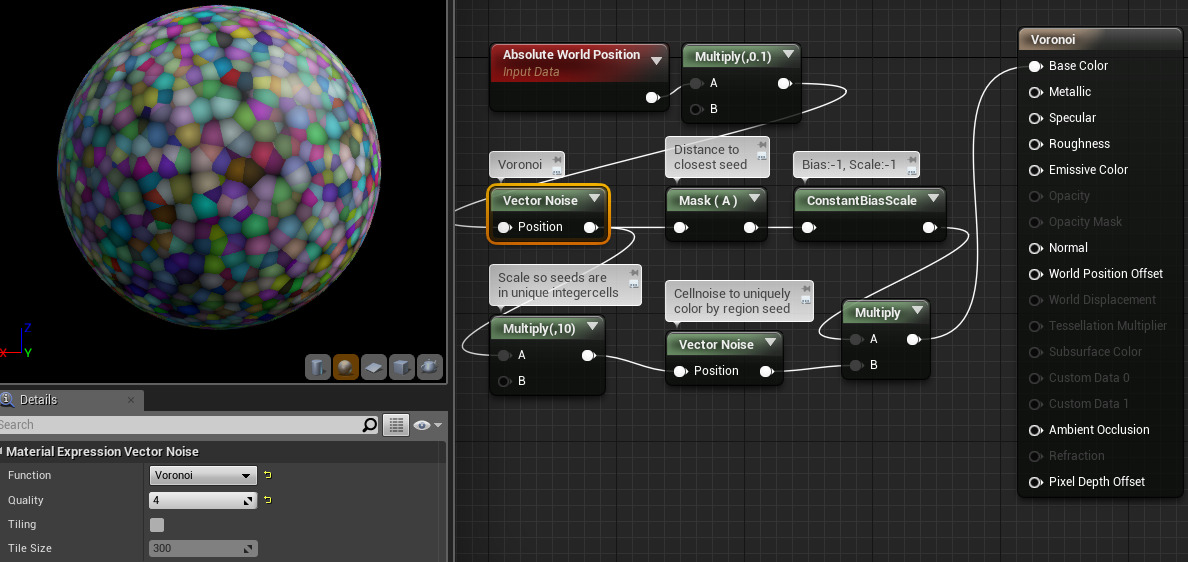This screenshot has height=562, width=1188.
Task: Expand the Mask ( A ) node arrow
Action: (754, 200)
